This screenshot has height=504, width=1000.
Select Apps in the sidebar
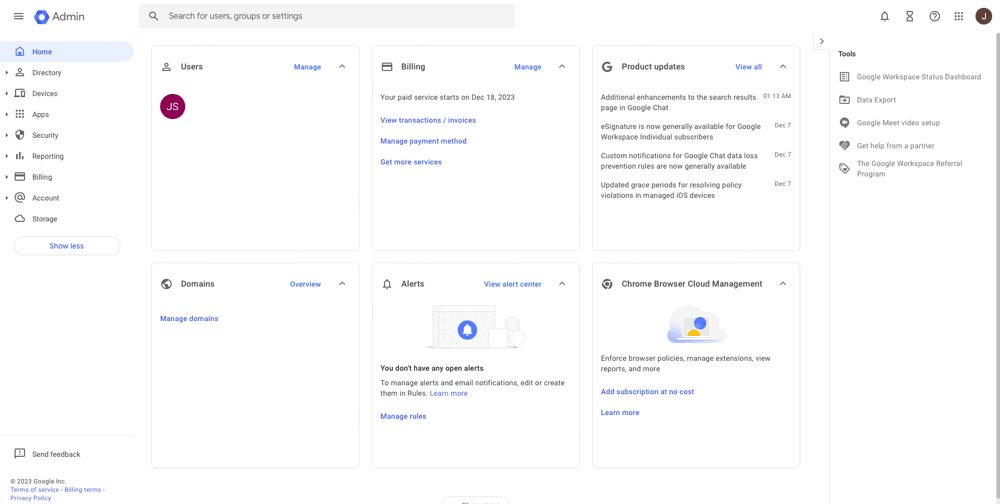click(66, 115)
